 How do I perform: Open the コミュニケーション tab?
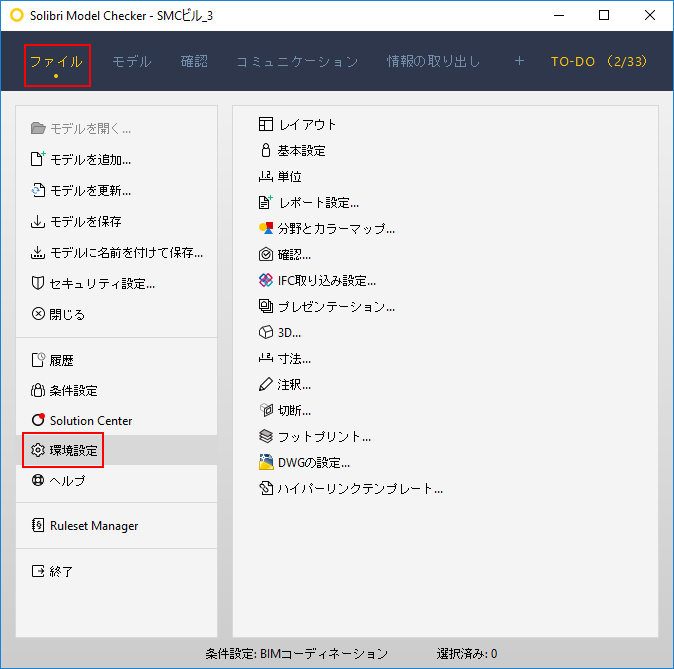297,61
